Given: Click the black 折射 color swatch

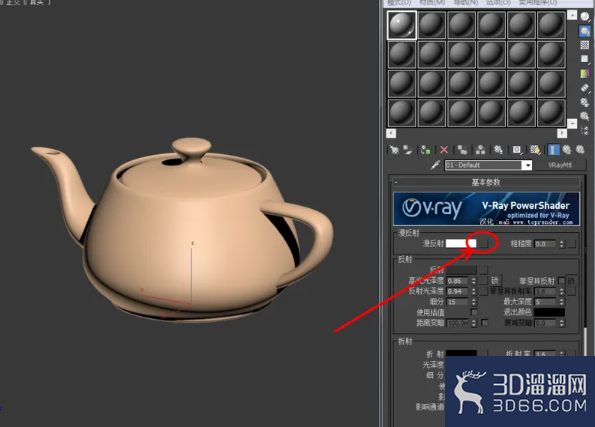Looking at the screenshot, I should point(461,353).
